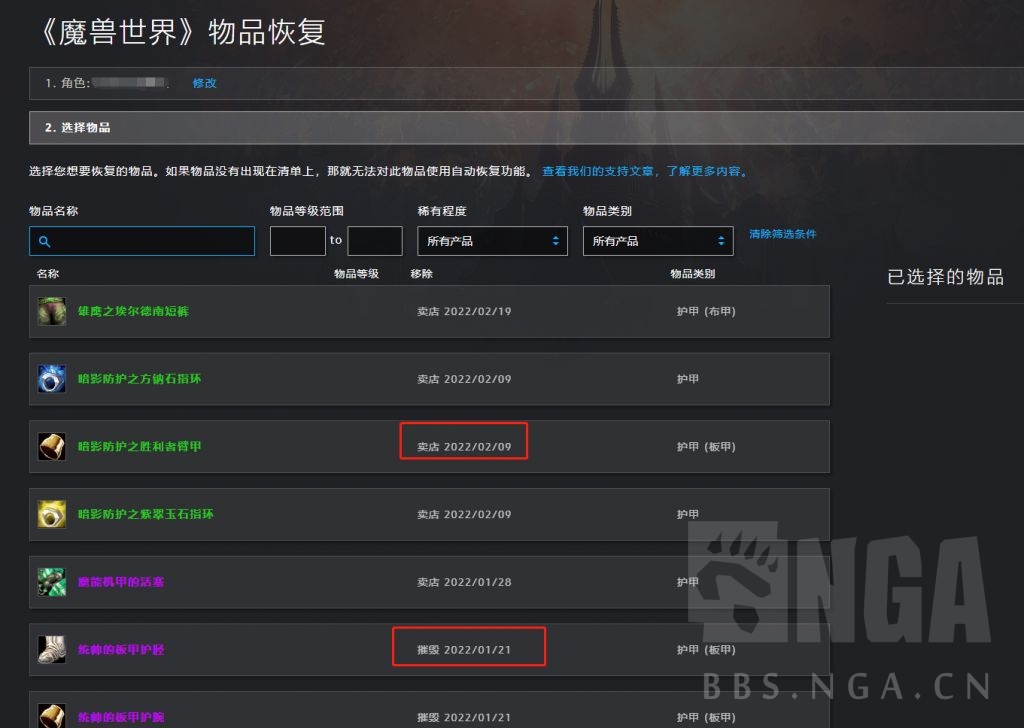Click the 修改 link beside 角色
The width and height of the screenshot is (1024, 728).
pyautogui.click(x=204, y=83)
